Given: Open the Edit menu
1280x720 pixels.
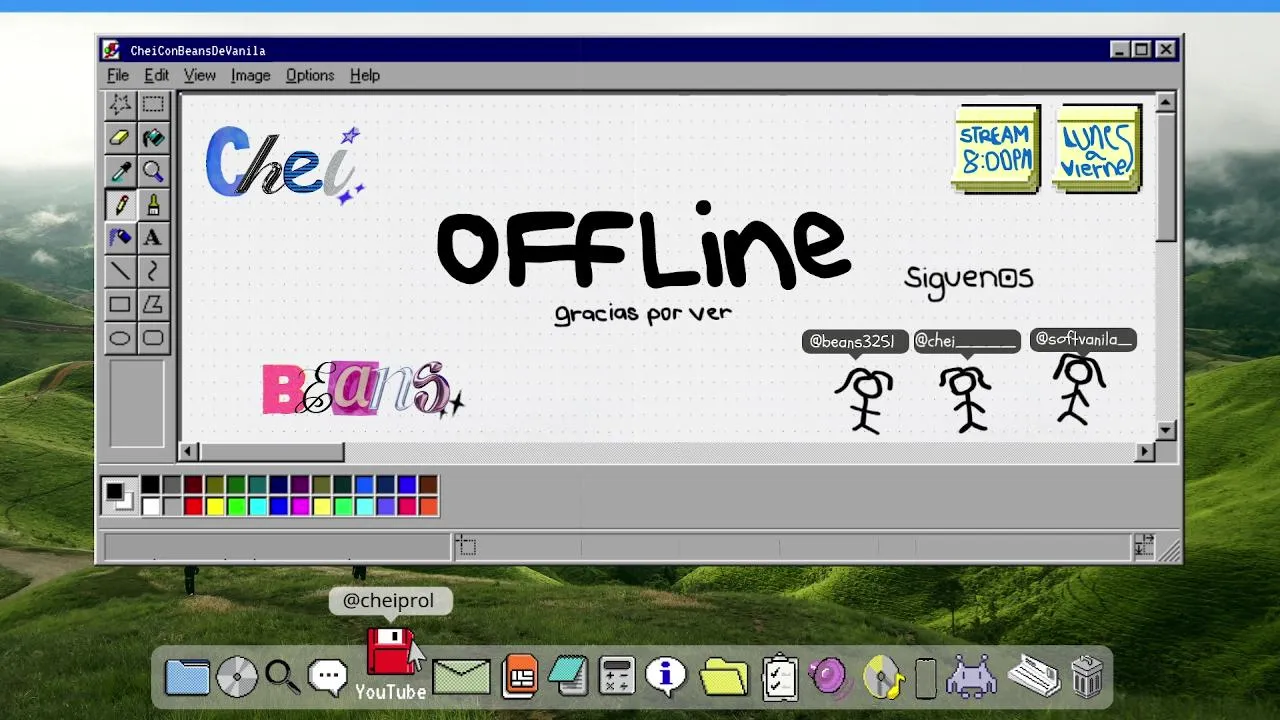Looking at the screenshot, I should pyautogui.click(x=156, y=75).
